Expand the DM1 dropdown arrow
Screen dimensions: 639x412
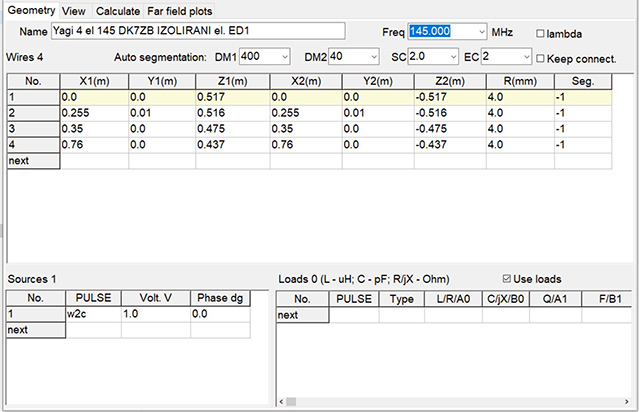pyautogui.click(x=285, y=57)
